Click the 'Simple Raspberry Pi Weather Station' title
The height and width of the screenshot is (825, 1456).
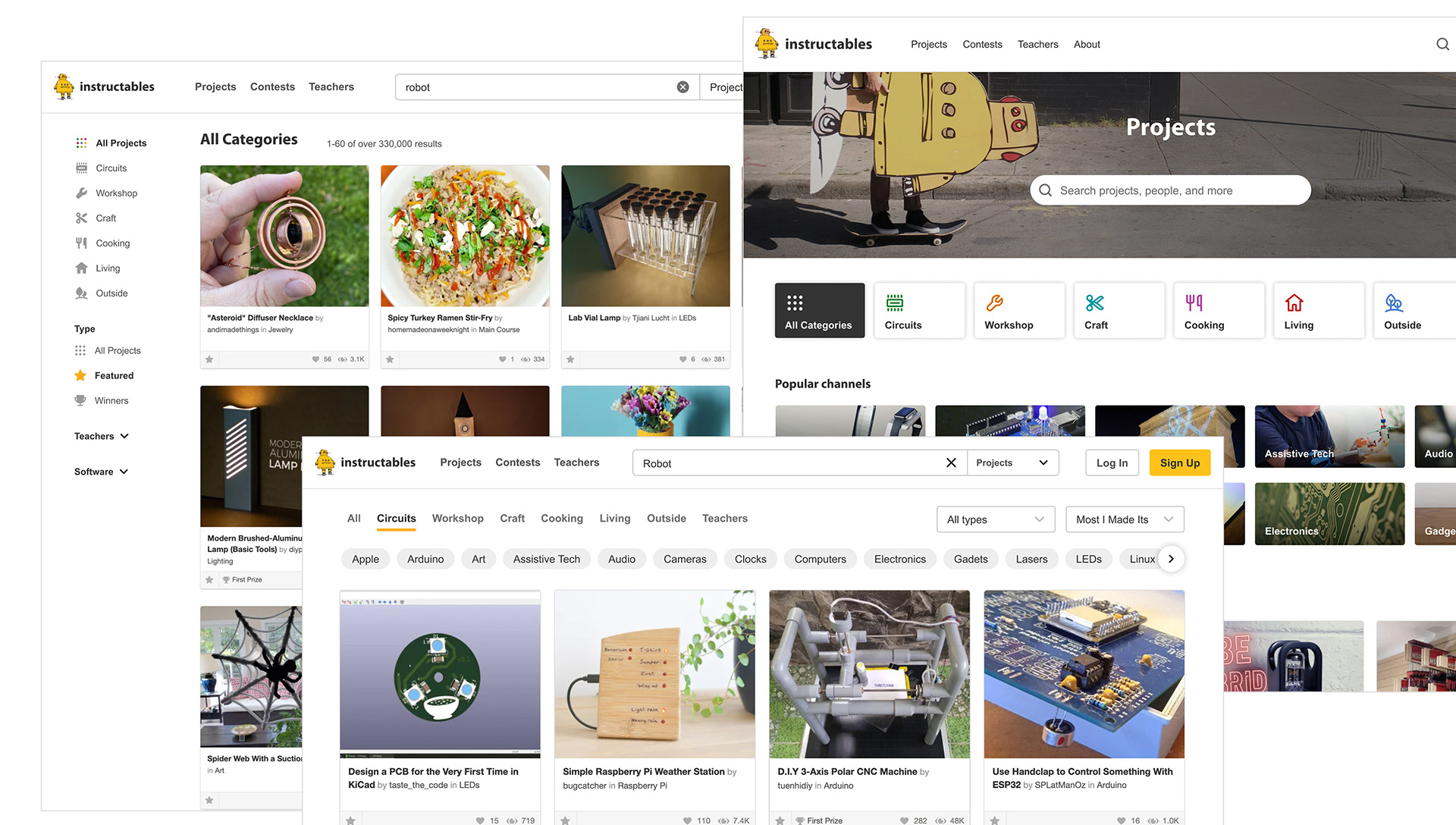click(643, 771)
